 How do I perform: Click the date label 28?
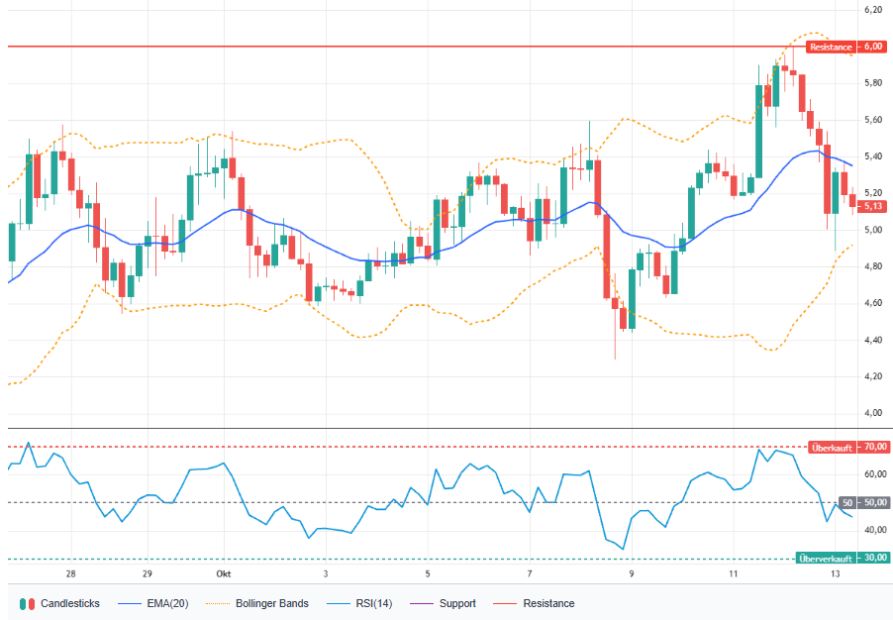[x=71, y=574]
